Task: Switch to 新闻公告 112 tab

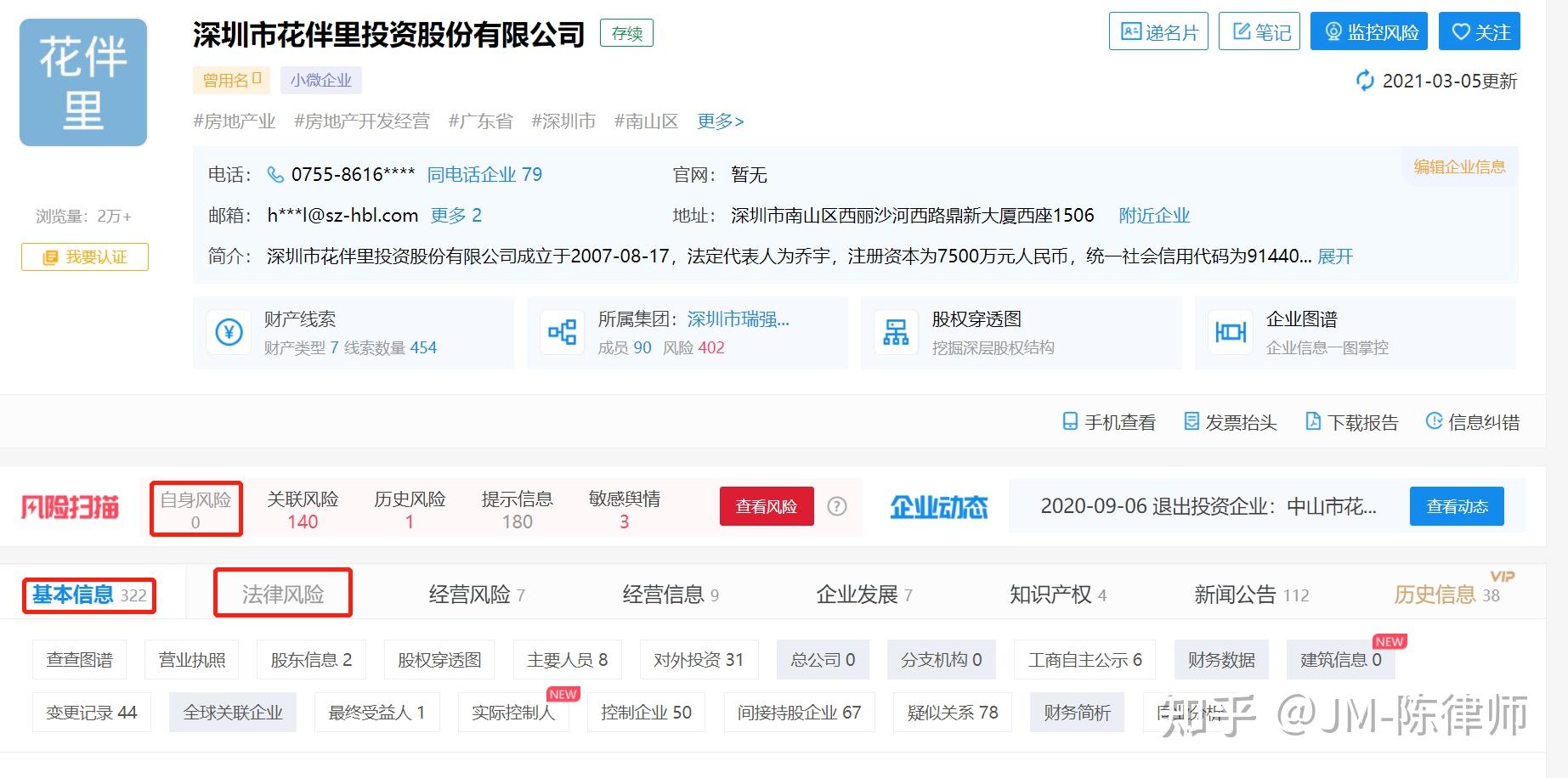Action: tap(1252, 595)
